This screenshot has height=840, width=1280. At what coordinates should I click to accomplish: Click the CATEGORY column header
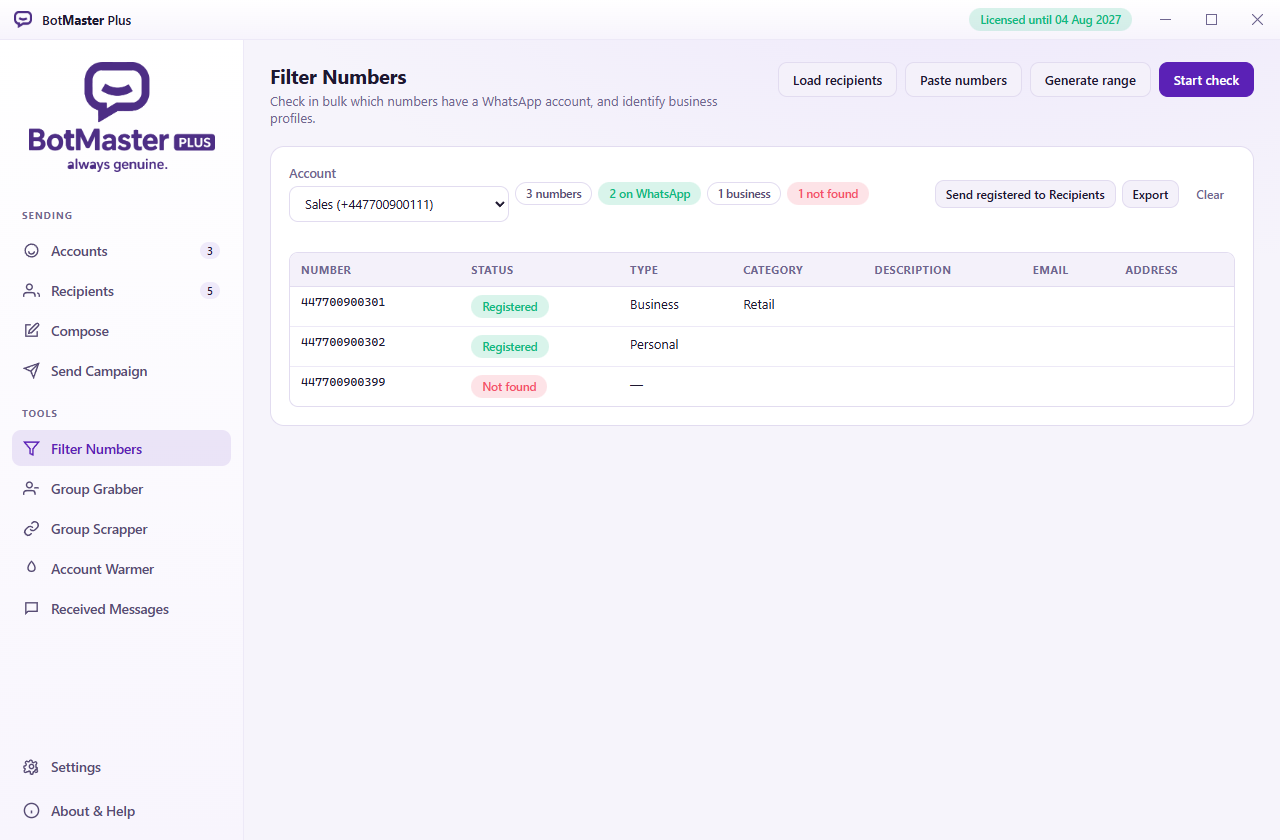click(773, 270)
